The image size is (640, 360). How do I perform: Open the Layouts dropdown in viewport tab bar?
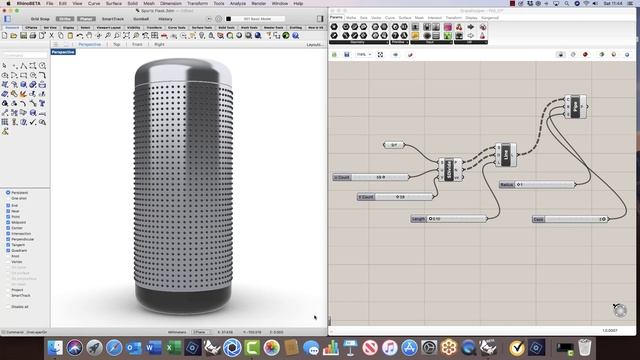pos(315,44)
